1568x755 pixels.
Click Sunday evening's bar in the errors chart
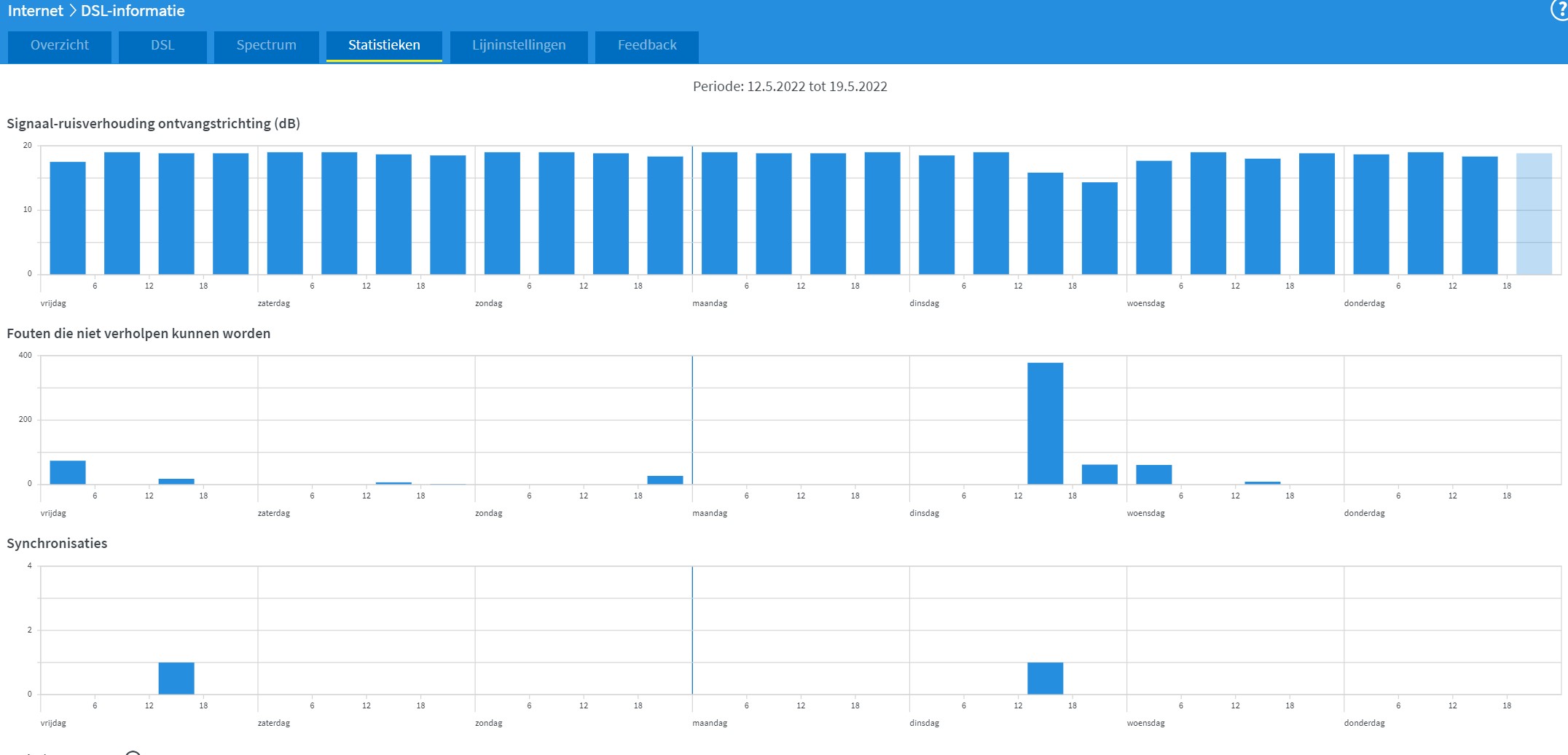665,480
